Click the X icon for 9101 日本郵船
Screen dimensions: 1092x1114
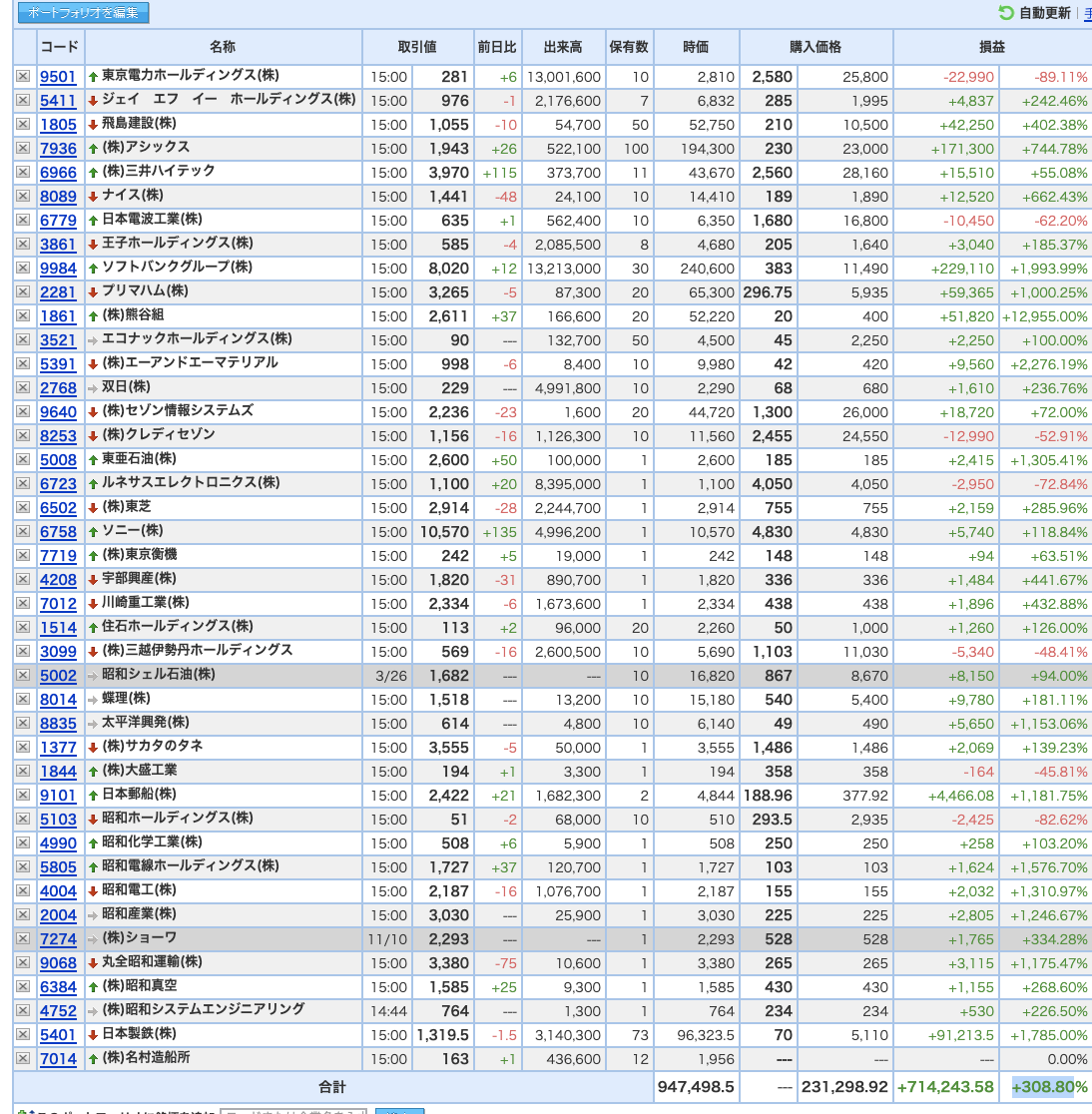[x=23, y=795]
